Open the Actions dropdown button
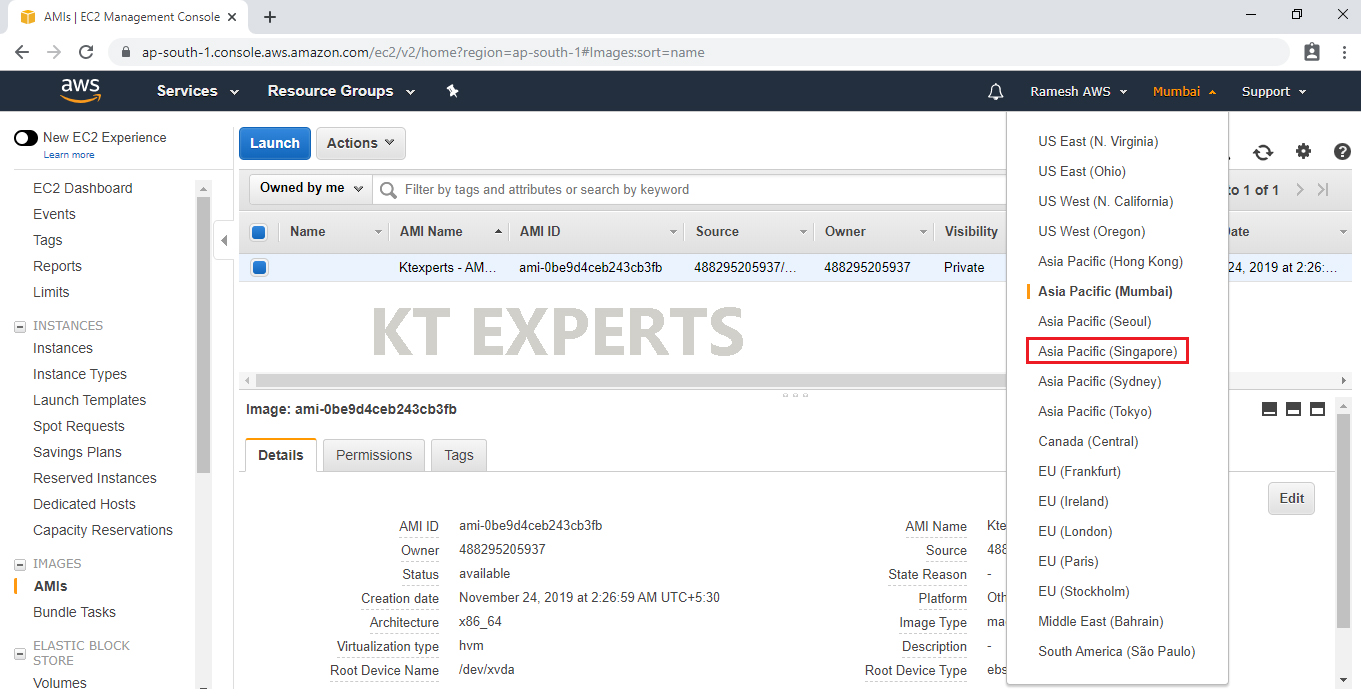Image resolution: width=1361 pixels, height=698 pixels. [361, 143]
